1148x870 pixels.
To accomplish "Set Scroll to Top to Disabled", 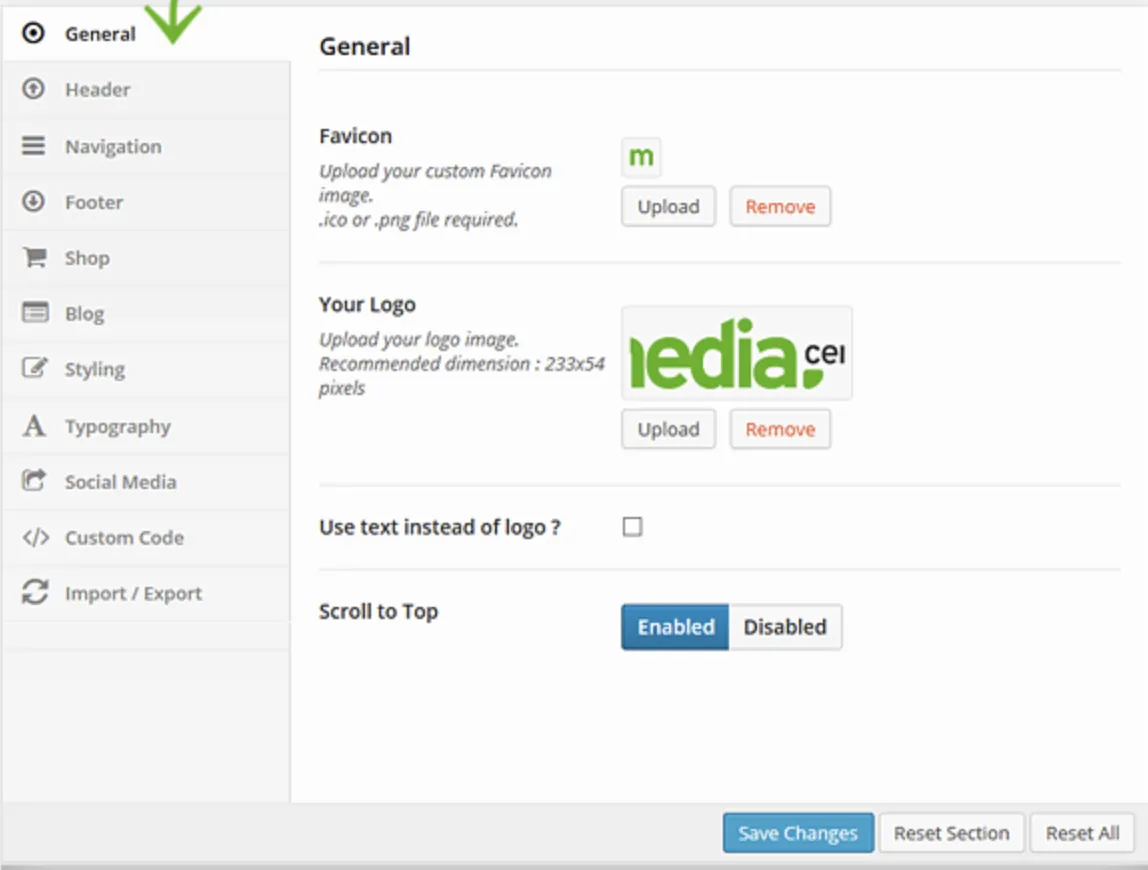I will click(x=785, y=627).
